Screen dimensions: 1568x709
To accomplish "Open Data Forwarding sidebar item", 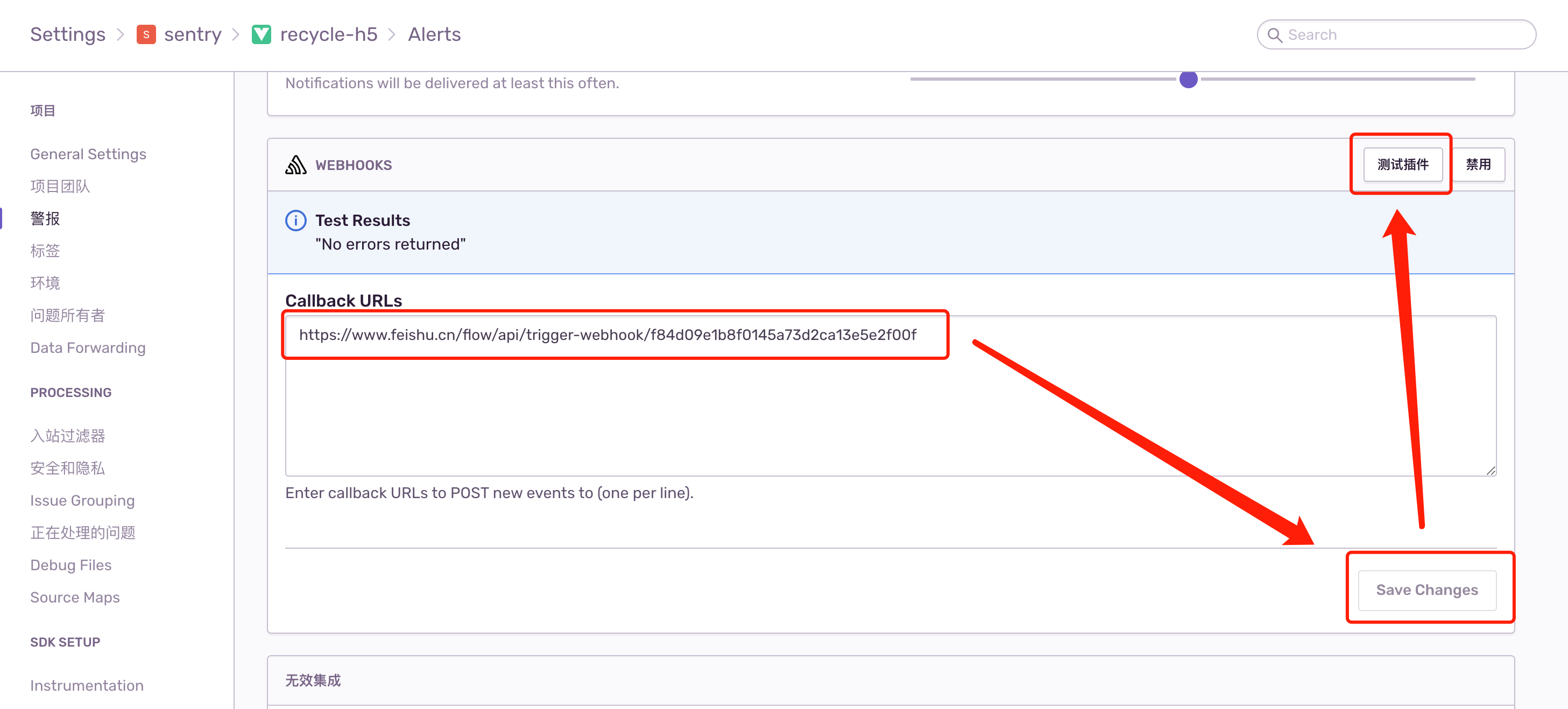I will click(x=88, y=348).
